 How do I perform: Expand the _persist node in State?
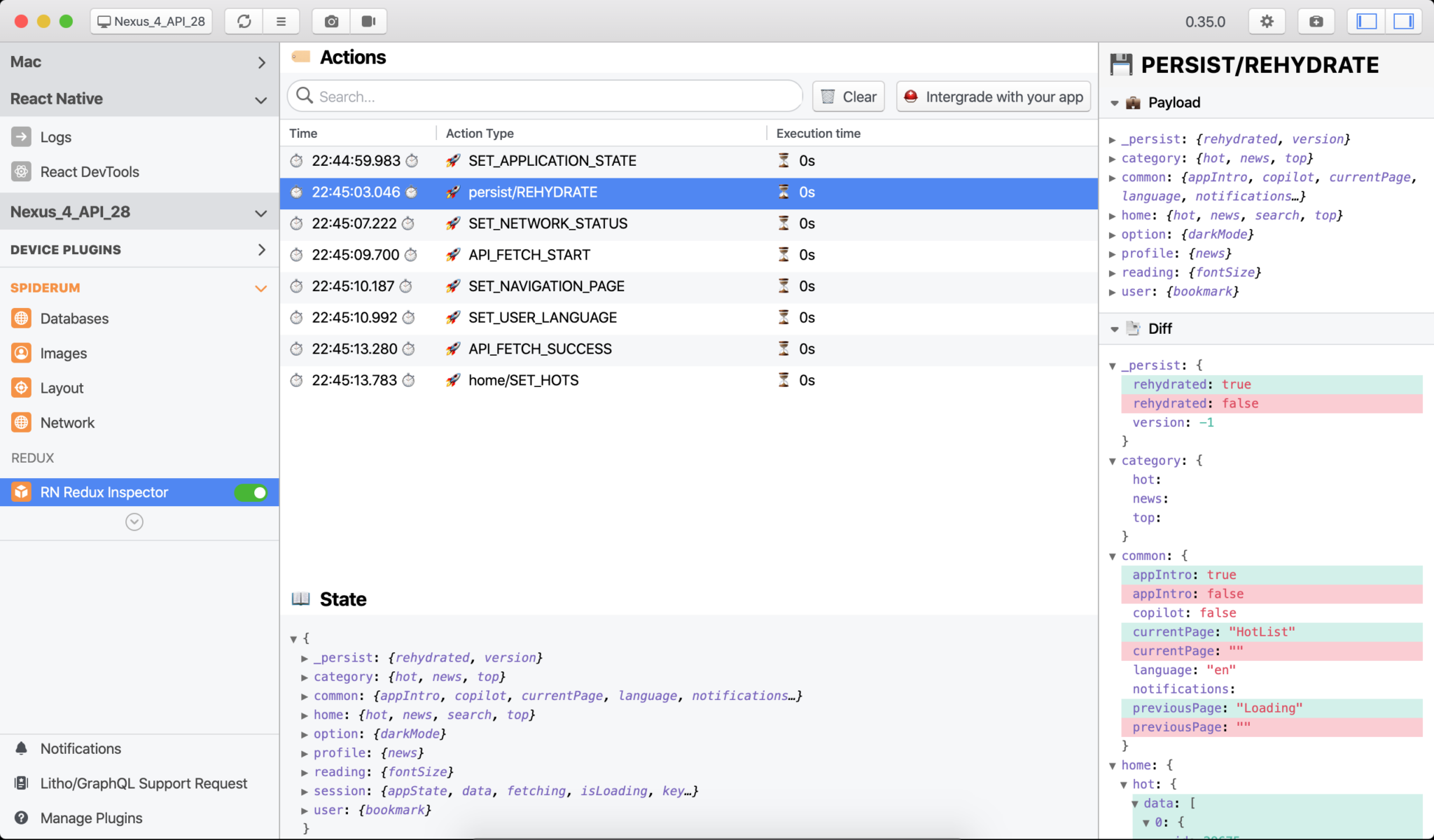coord(304,657)
